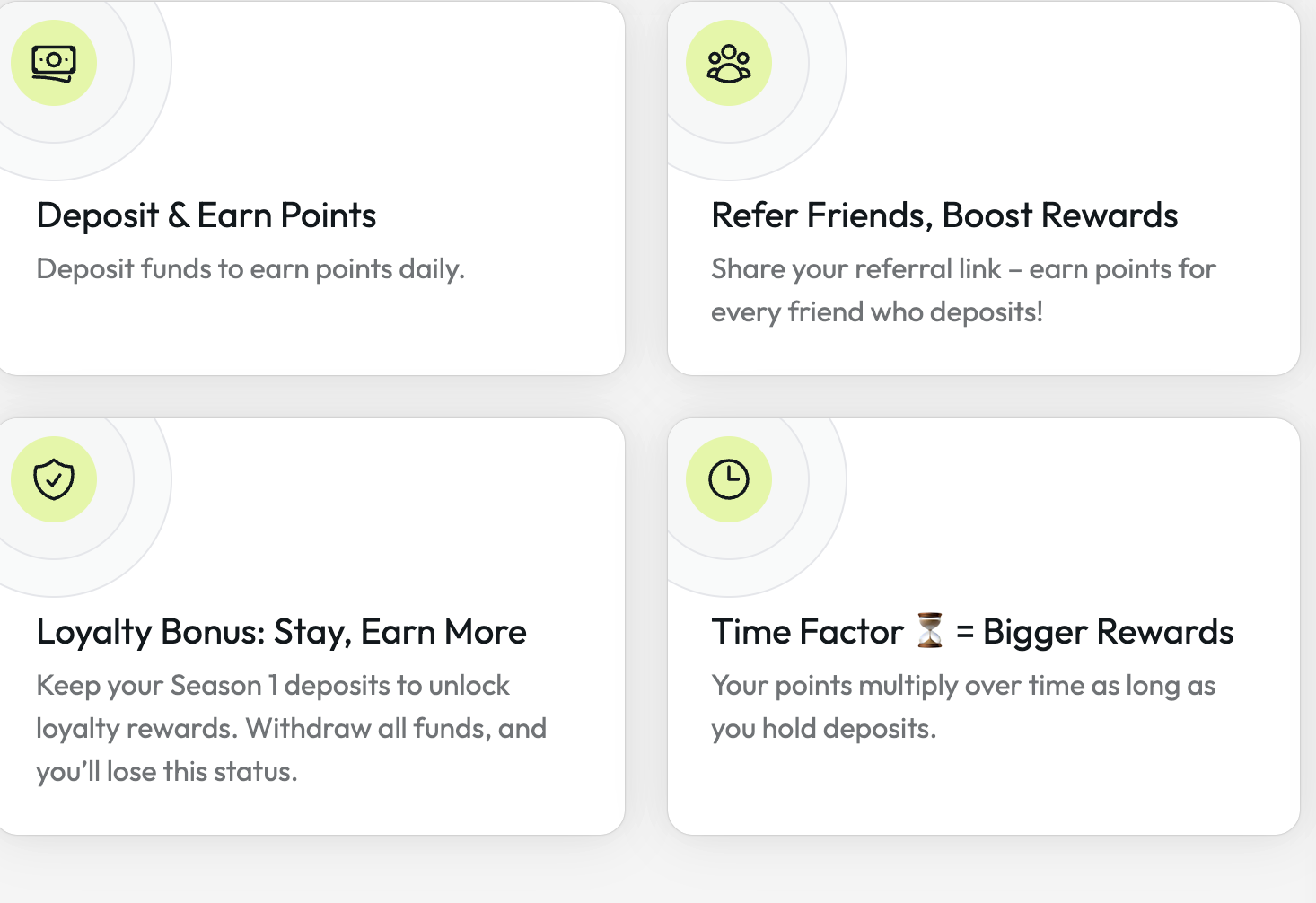1316x903 pixels.
Task: Click the "Bigger Rewards" words in heading
Action: [1108, 633]
